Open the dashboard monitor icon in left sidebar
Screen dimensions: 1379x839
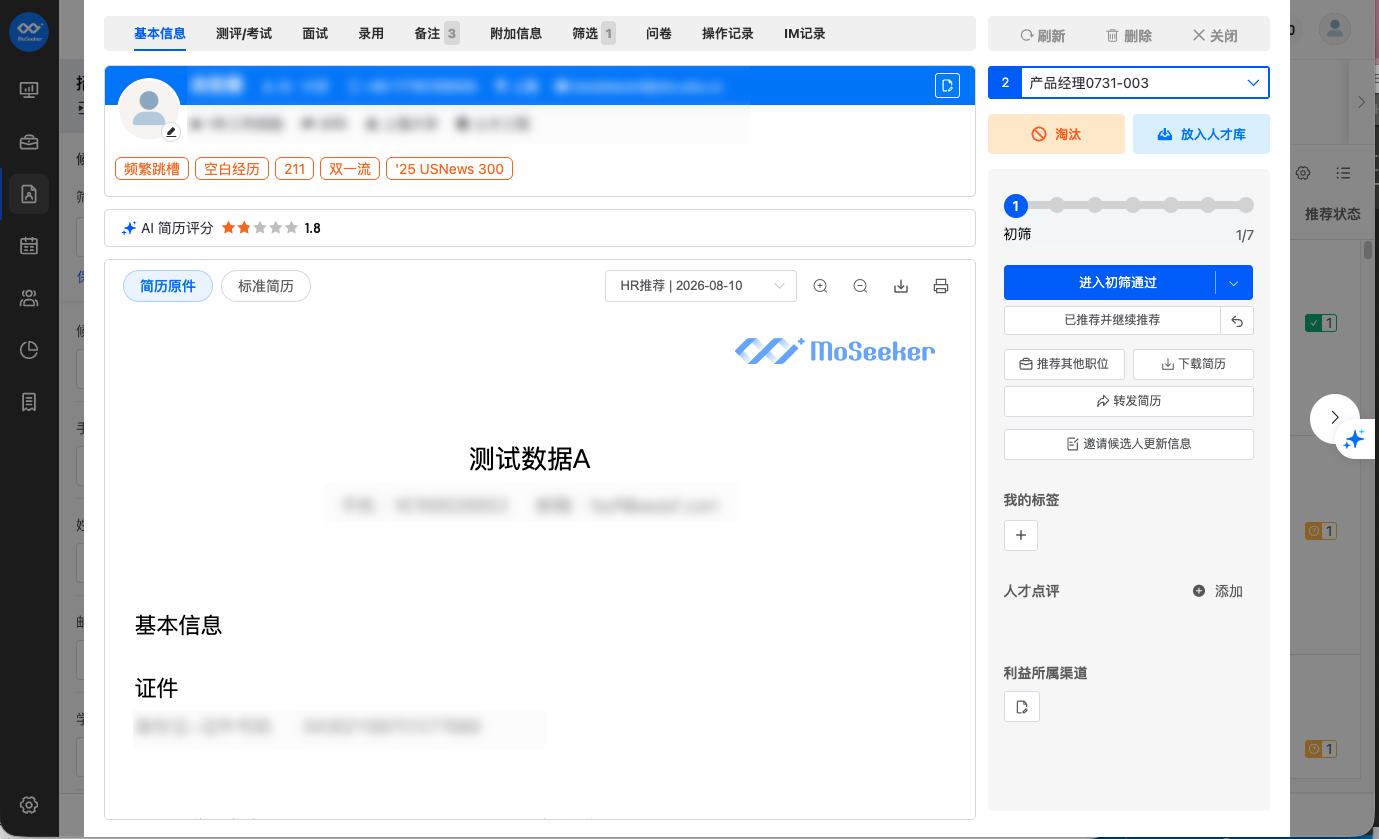pyautogui.click(x=29, y=90)
